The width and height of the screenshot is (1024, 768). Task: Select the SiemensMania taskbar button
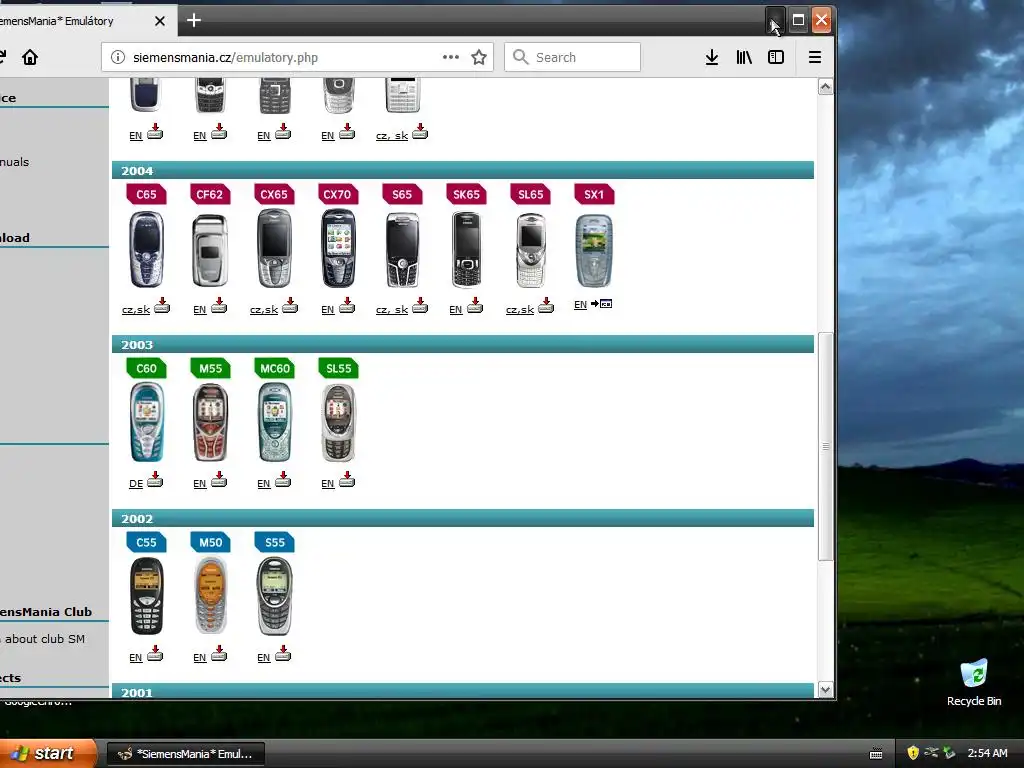pyautogui.click(x=185, y=754)
